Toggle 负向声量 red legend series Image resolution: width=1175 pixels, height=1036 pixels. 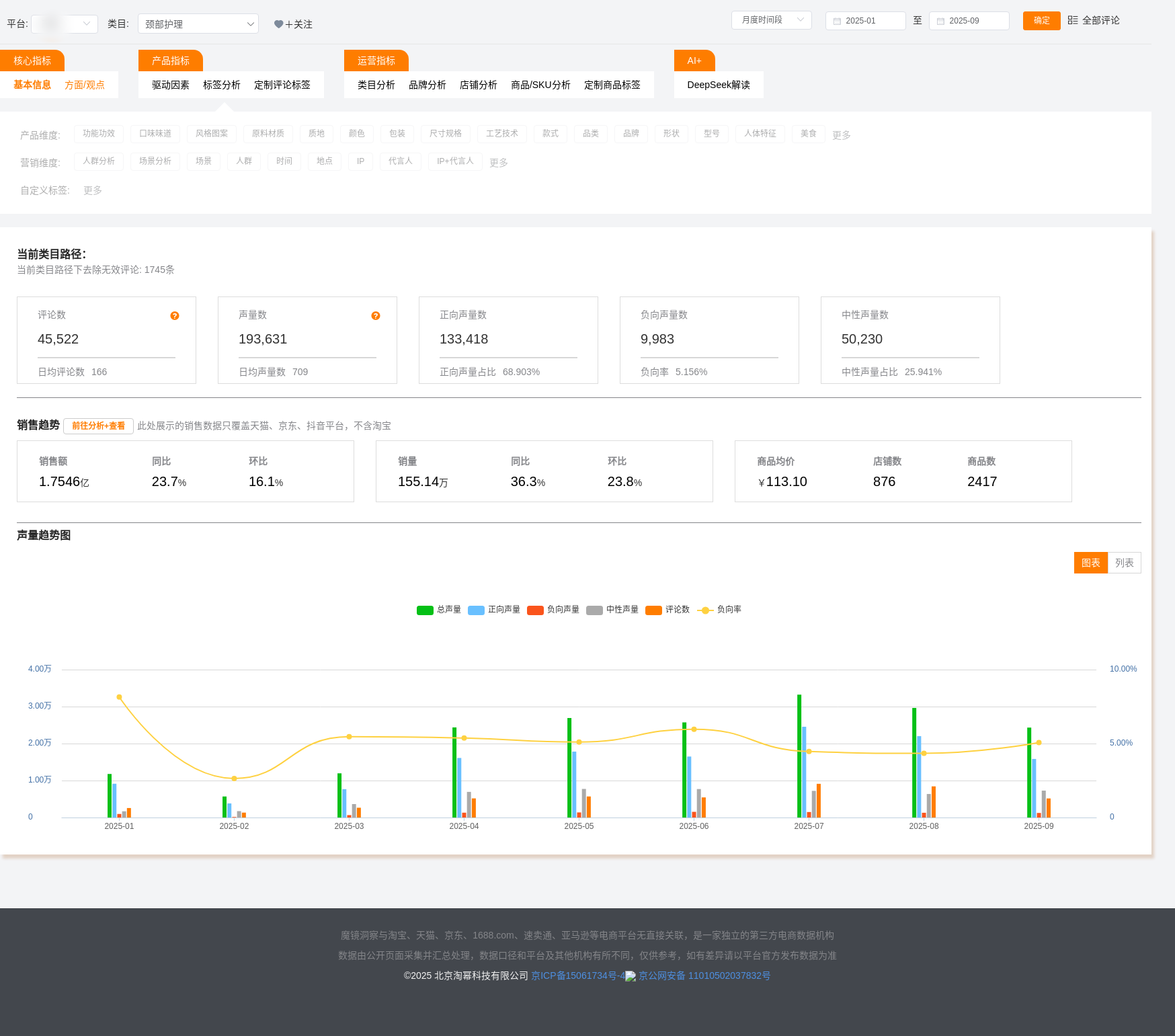(x=535, y=610)
